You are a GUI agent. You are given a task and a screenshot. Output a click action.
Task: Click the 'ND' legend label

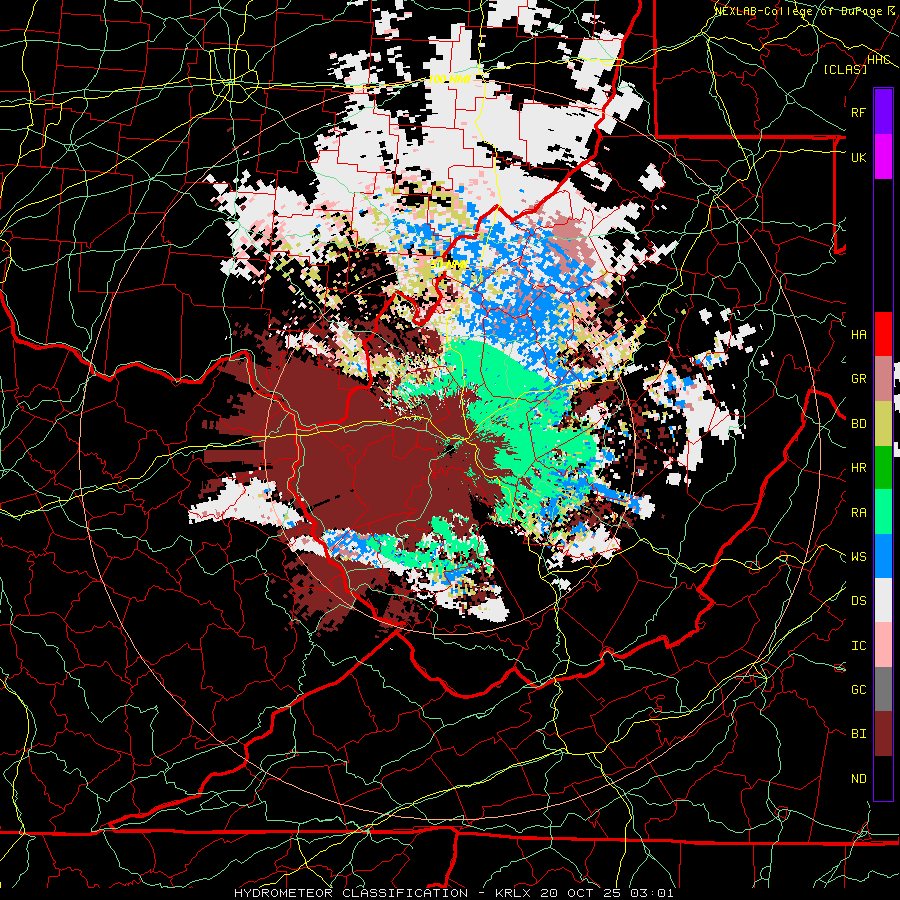(x=859, y=779)
